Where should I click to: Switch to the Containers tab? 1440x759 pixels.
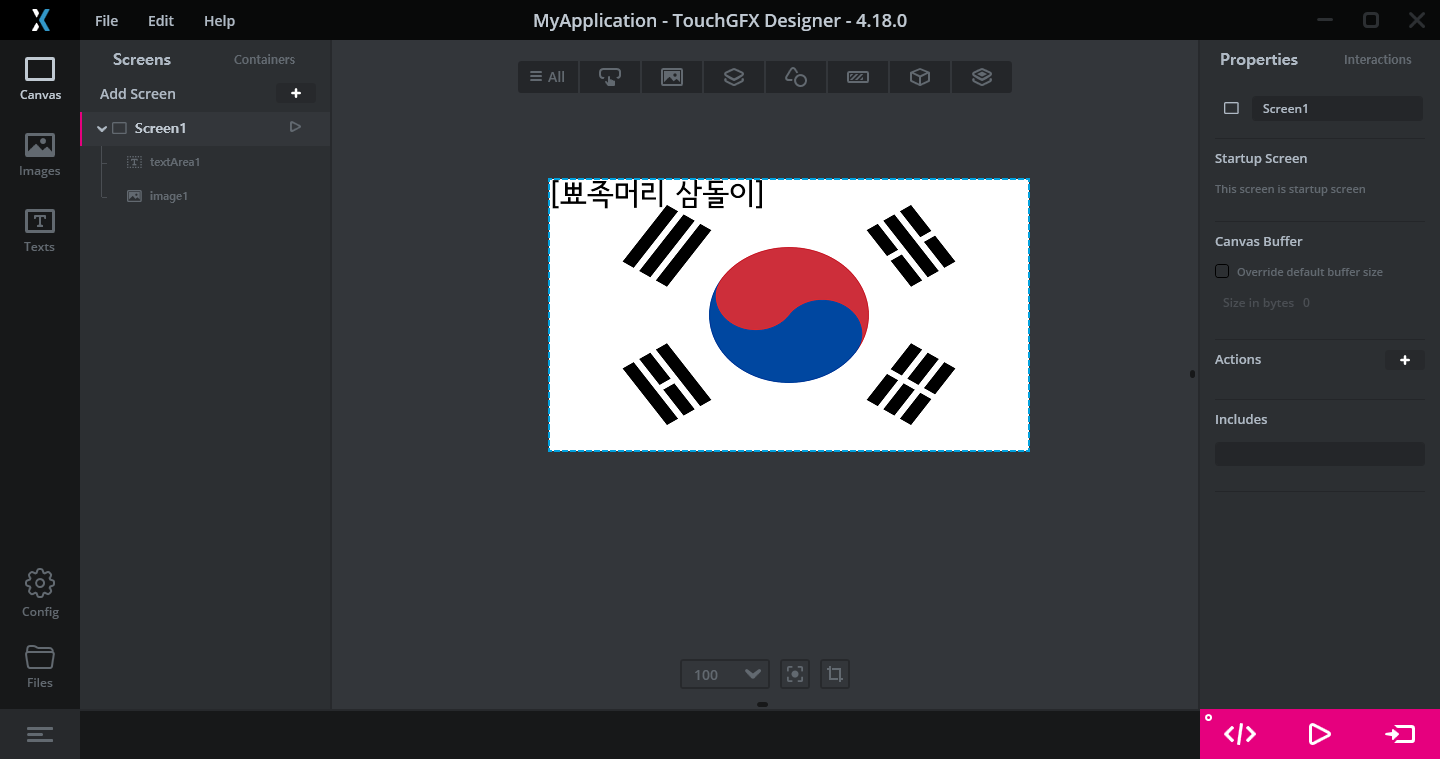pos(264,60)
